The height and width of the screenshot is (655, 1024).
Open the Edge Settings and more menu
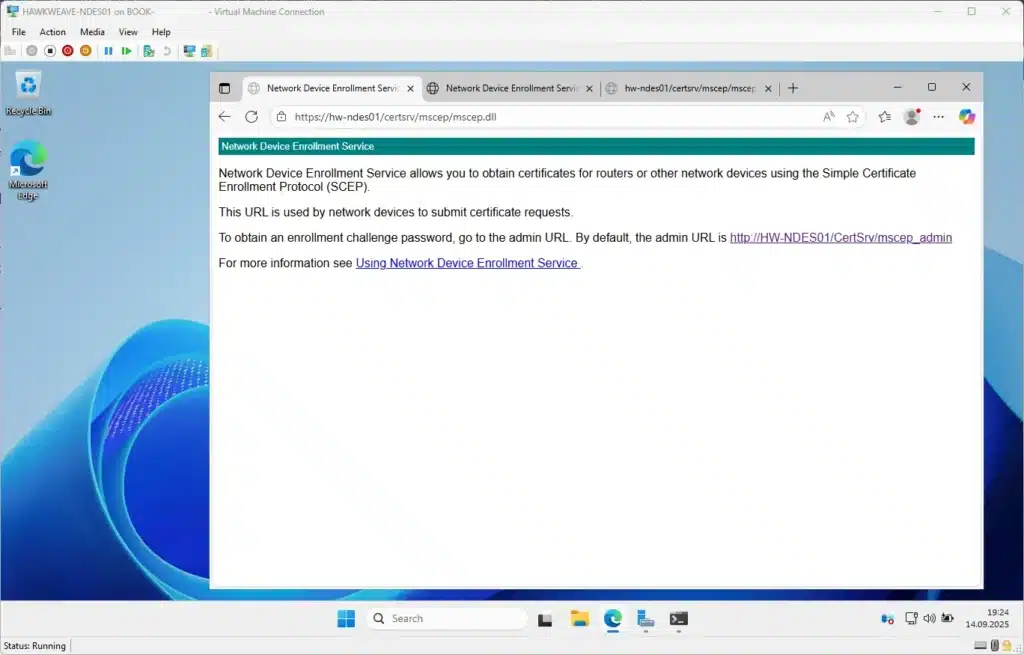[x=938, y=117]
